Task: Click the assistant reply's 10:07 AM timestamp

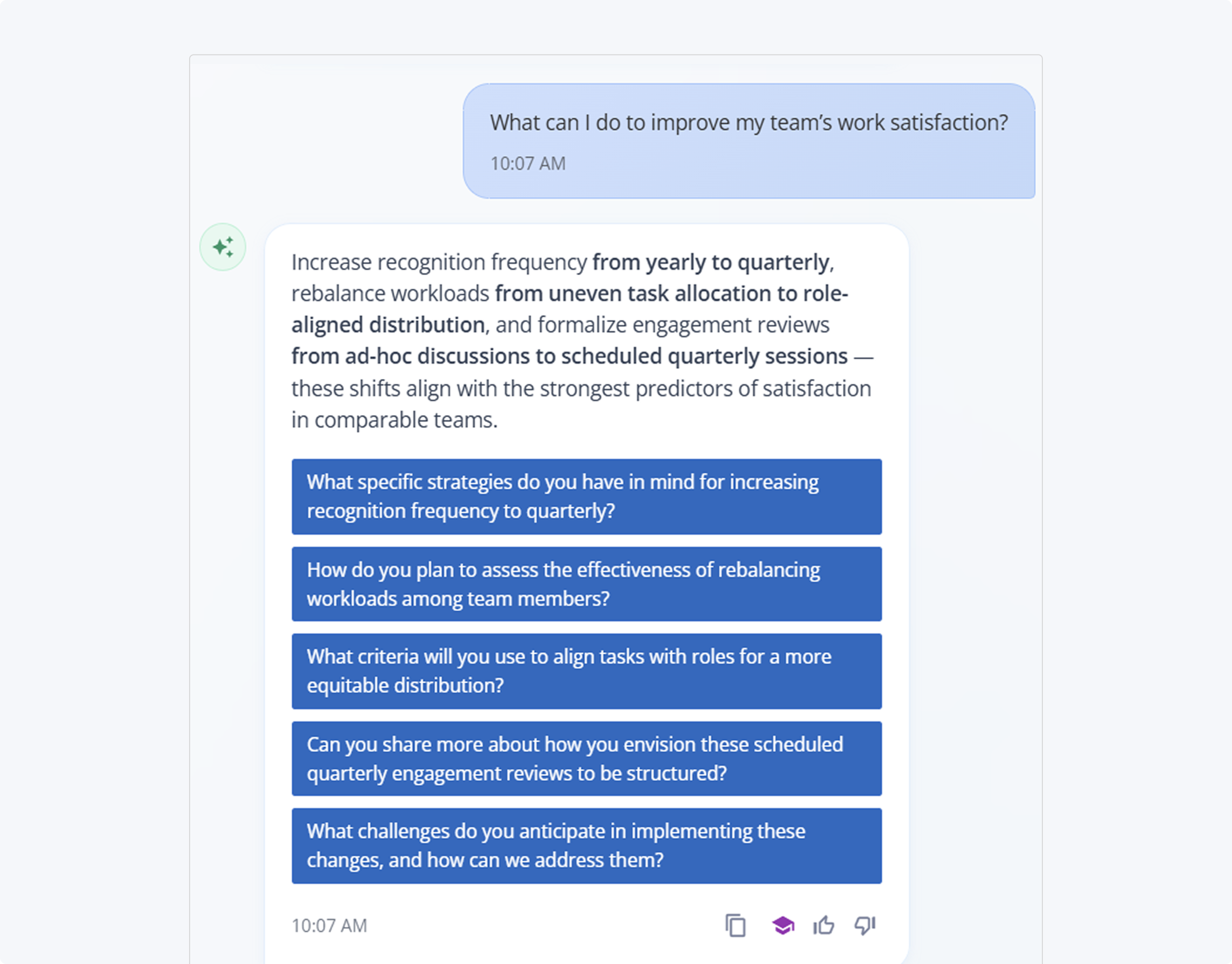Action: (x=329, y=926)
